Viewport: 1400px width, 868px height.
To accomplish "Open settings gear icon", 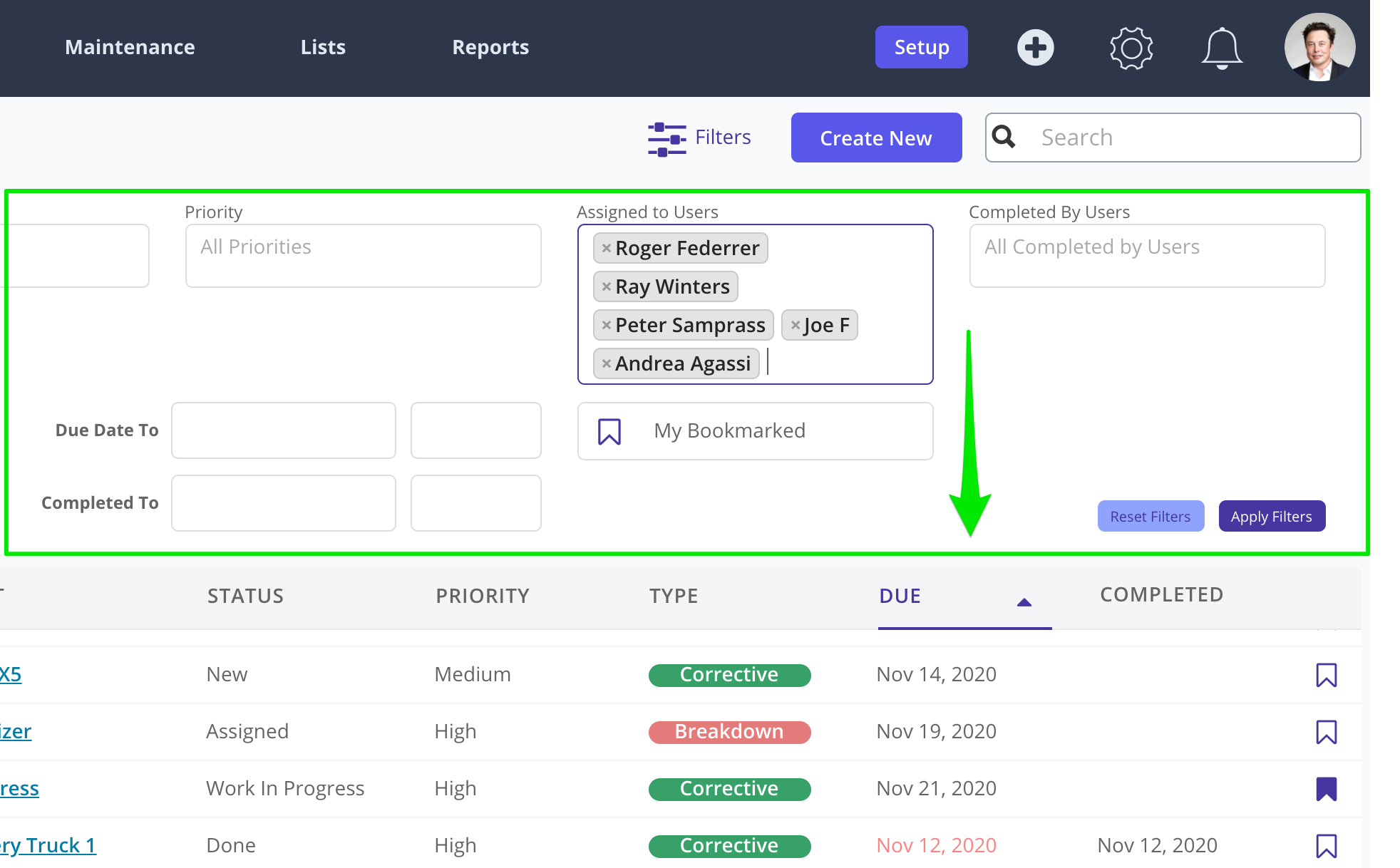I will 1131,48.
